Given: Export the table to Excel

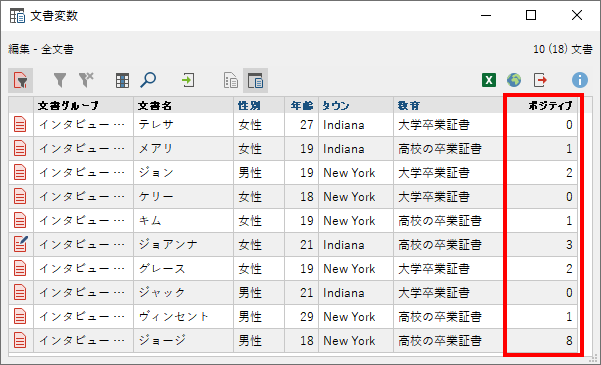Looking at the screenshot, I should [x=489, y=80].
